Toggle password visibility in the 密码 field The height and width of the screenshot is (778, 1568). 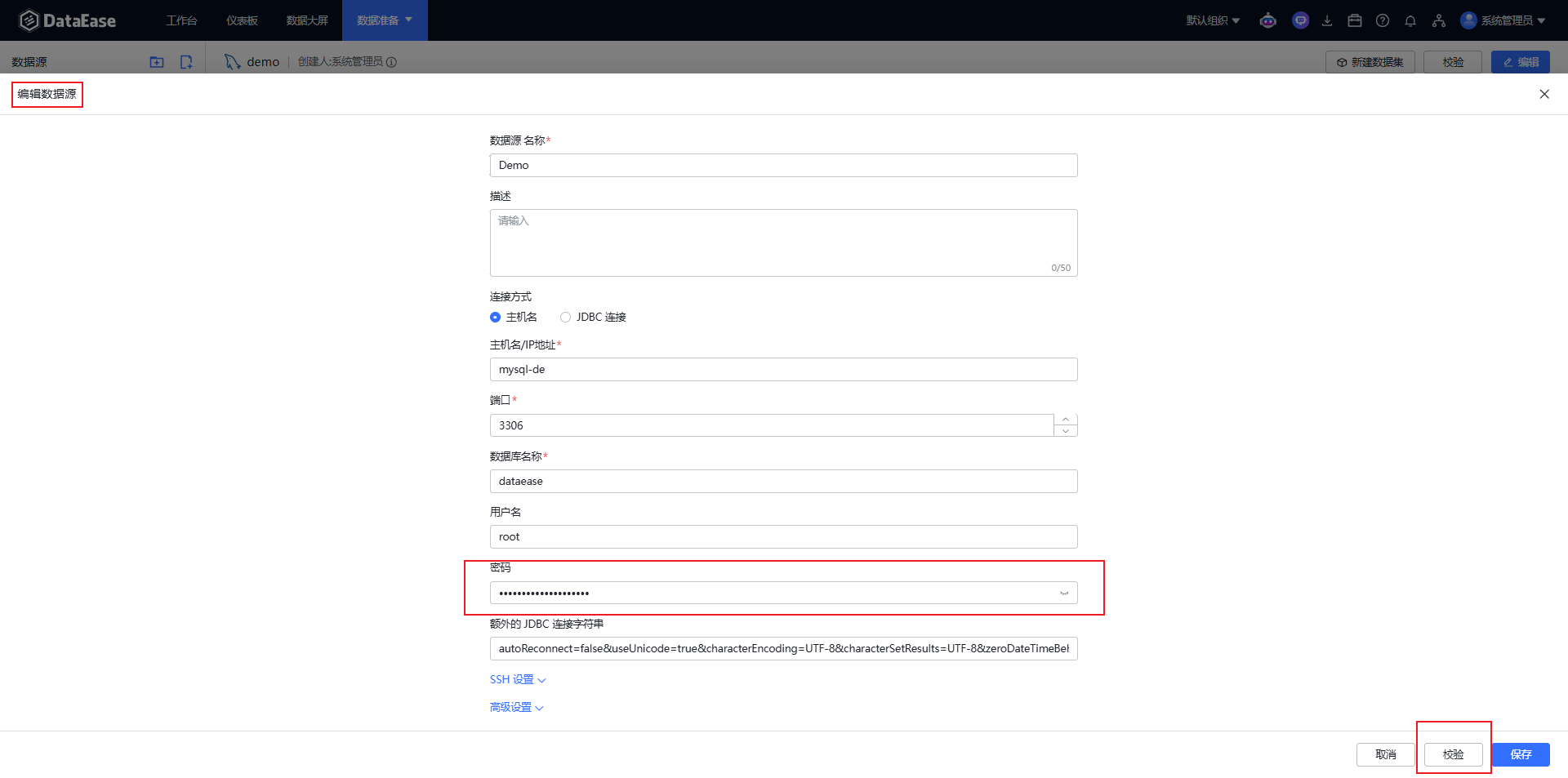(1063, 593)
